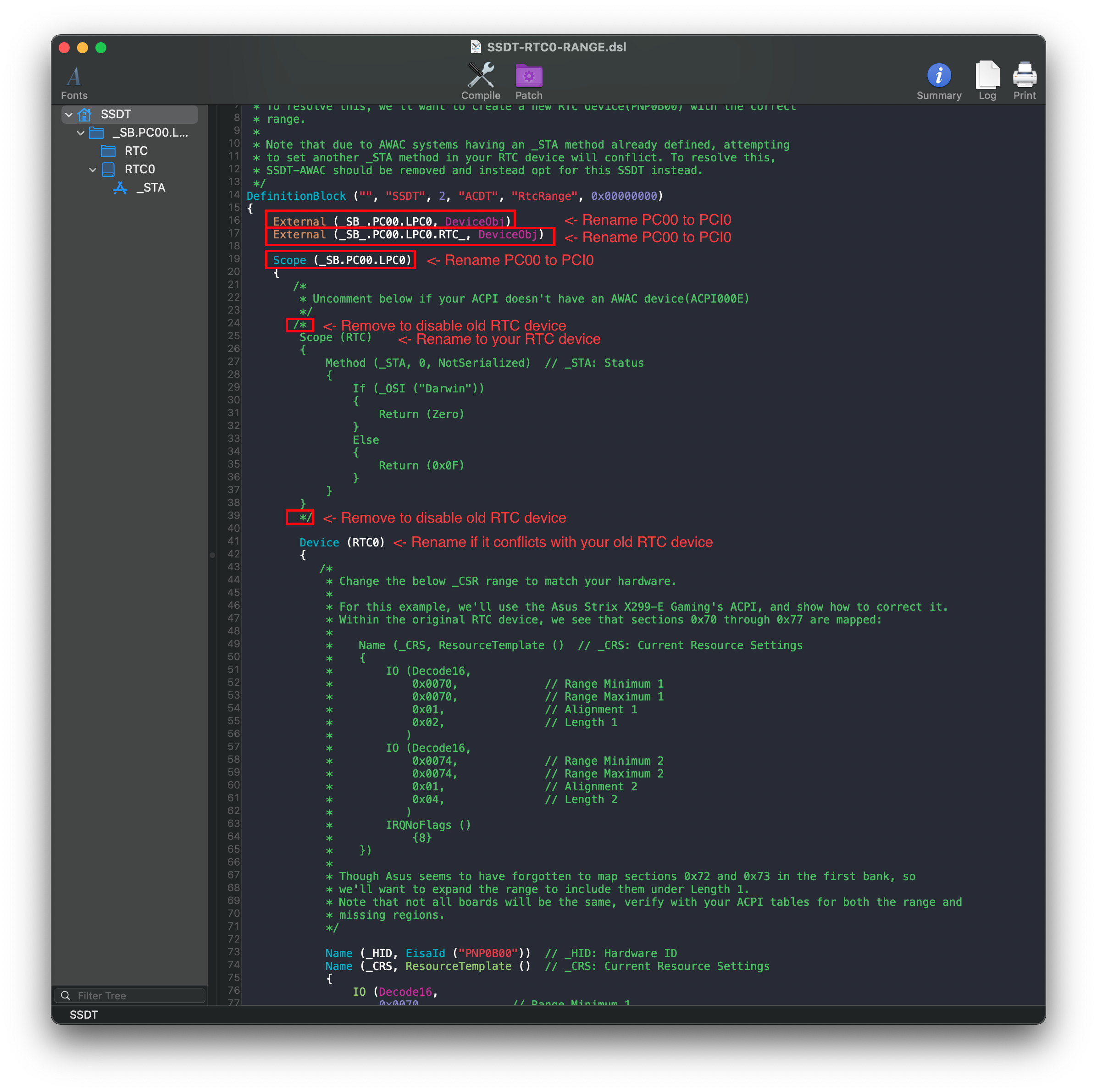
Task: Collapse the SSDT root node
Action: 69,115
